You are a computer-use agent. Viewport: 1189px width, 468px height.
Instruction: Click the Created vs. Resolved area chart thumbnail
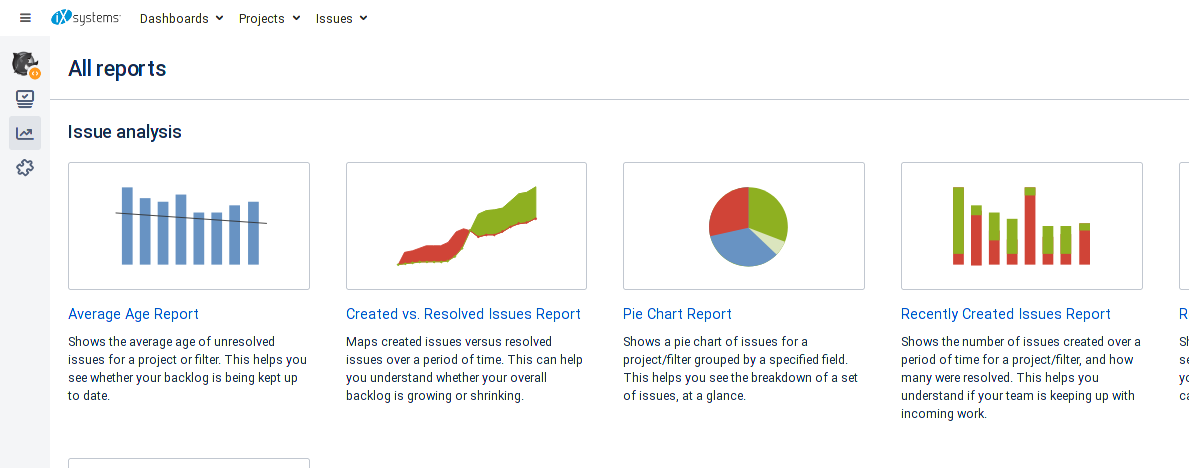click(466, 226)
